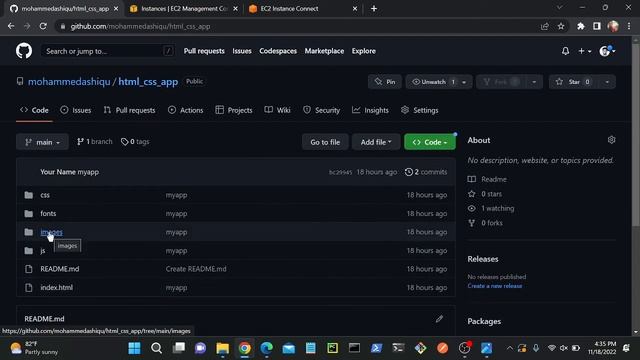Click the index.html file icon
This screenshot has height=360, width=640.
click(29, 288)
